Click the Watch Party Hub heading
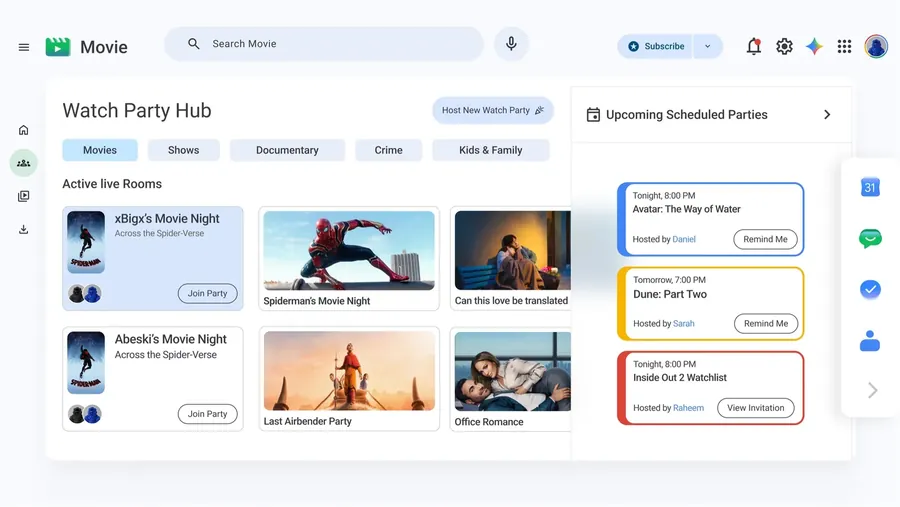This screenshot has height=507, width=900. coord(137,110)
